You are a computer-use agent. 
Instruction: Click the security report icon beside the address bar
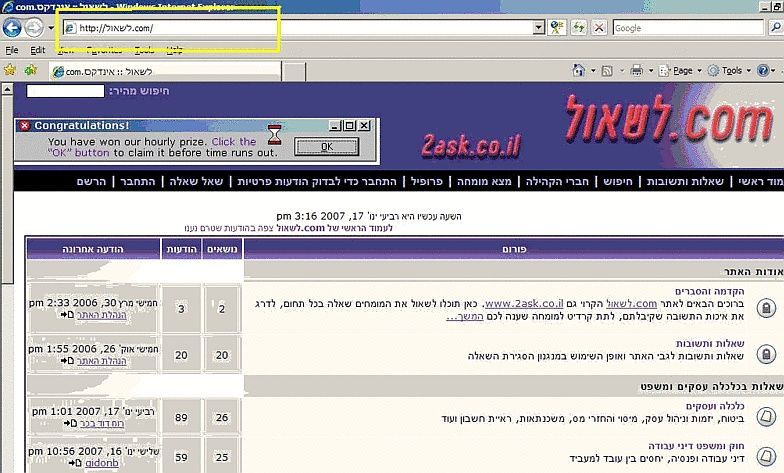click(x=556, y=28)
